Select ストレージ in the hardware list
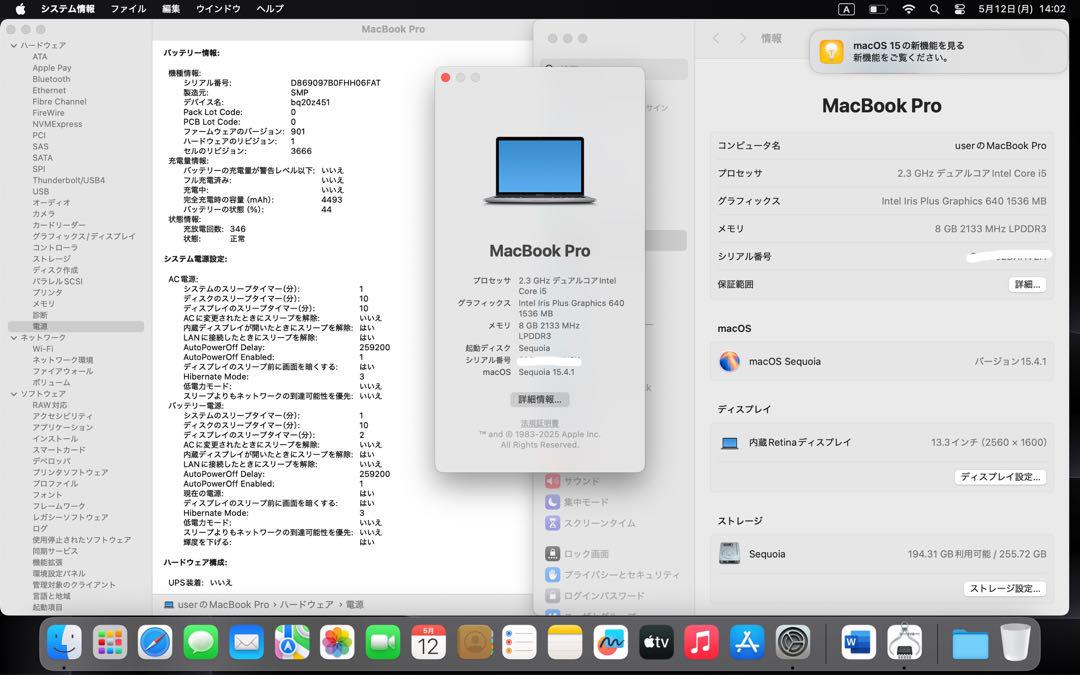This screenshot has height=675, width=1080. coord(52,259)
